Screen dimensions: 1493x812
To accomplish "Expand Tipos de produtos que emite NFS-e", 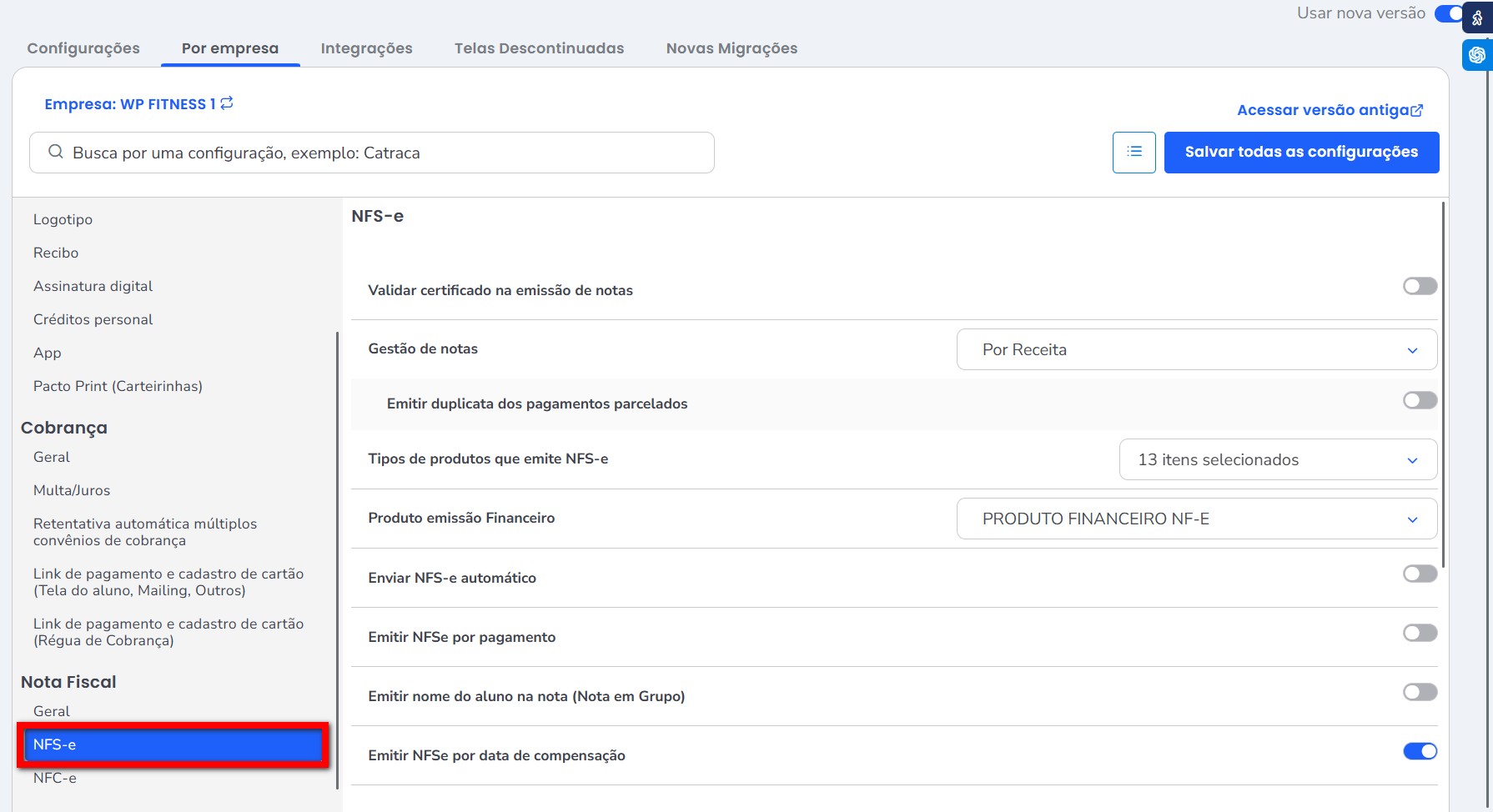I will (x=1277, y=460).
